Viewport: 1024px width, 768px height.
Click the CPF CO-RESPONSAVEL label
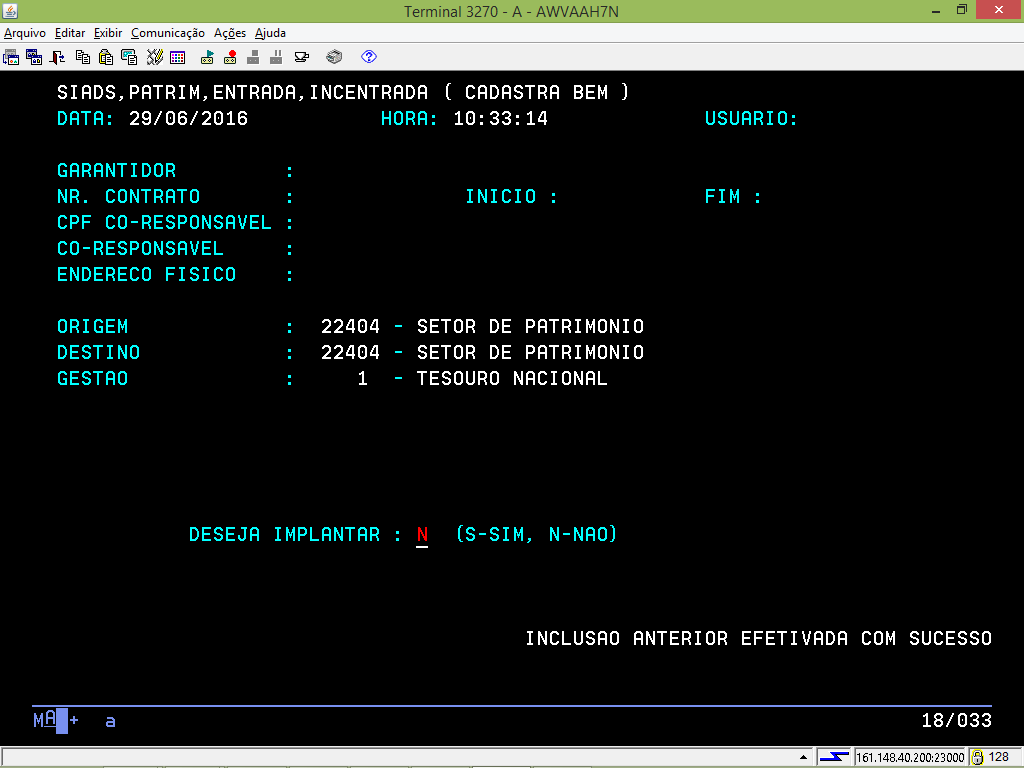coord(164,223)
